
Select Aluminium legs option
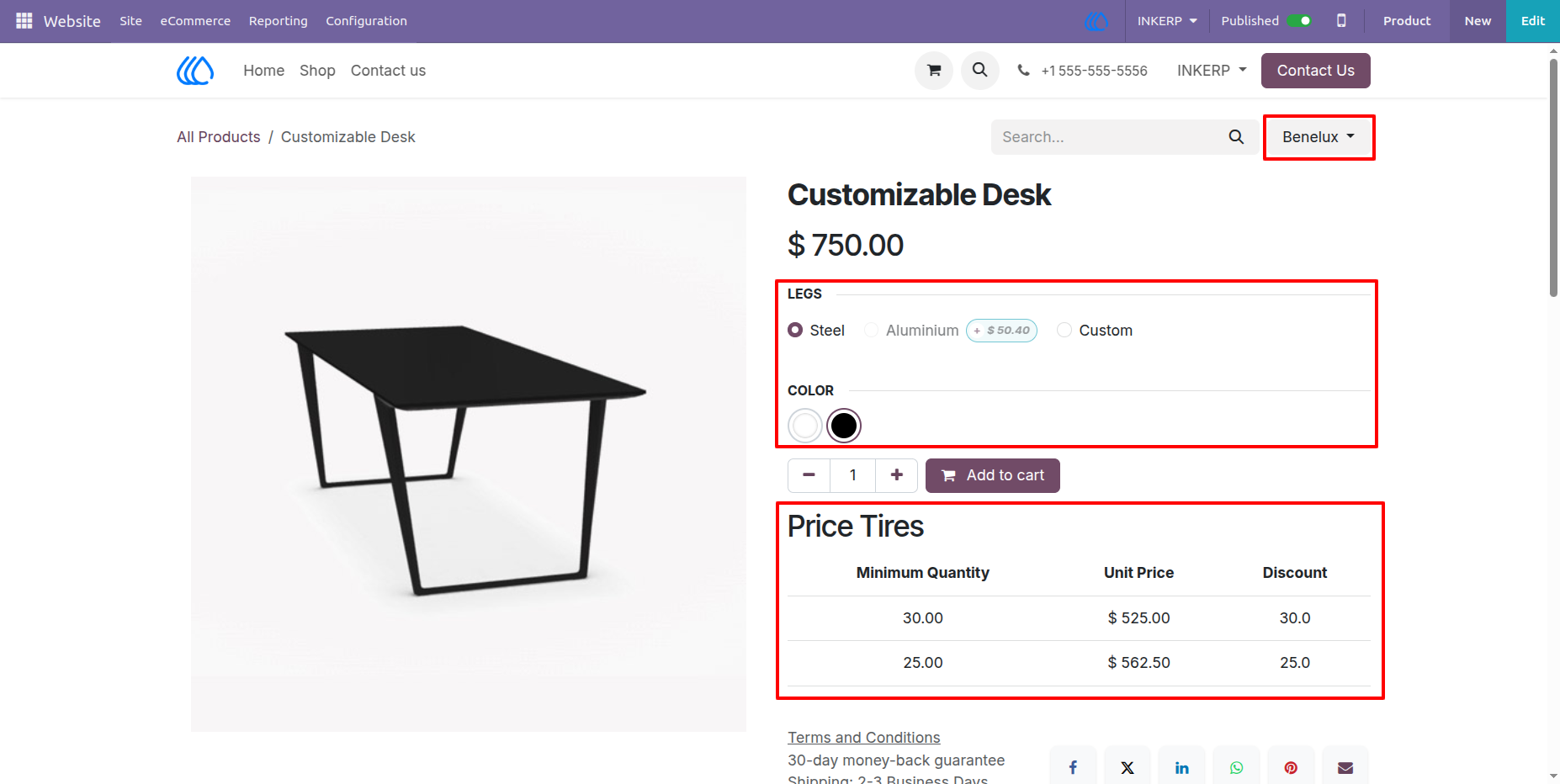tap(872, 331)
